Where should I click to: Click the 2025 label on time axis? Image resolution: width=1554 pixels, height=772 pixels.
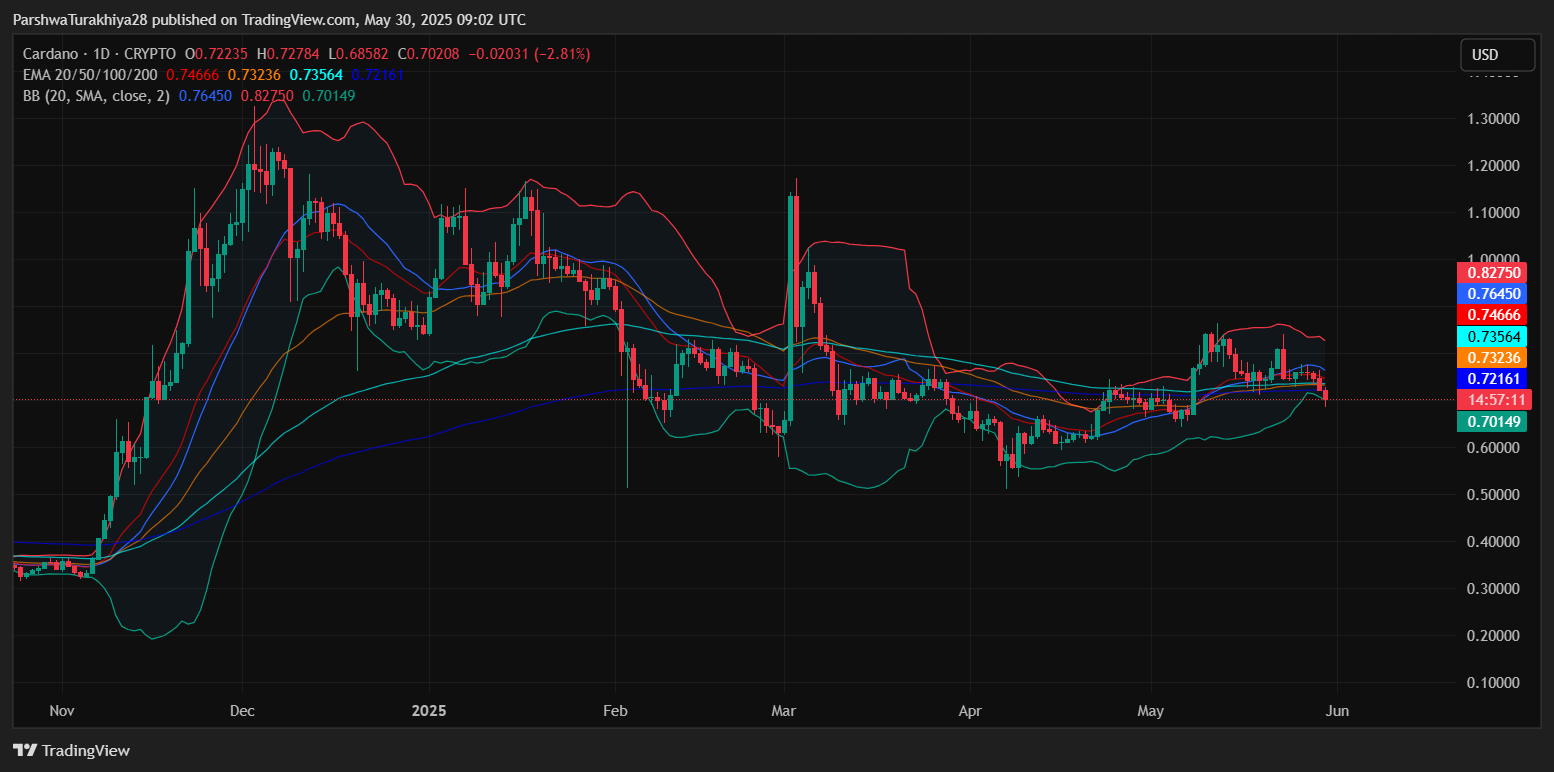(429, 712)
